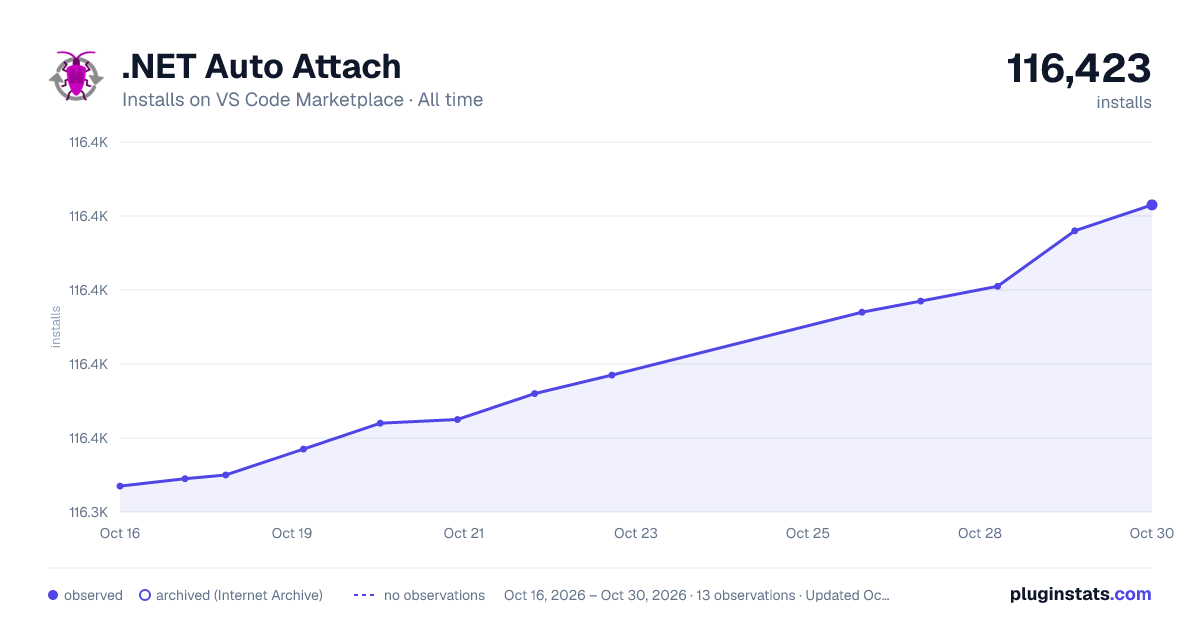Click the subtitle "Installs on VS Code Marketplace · All time"
Screen dimensions: 1200x630
[302, 100]
